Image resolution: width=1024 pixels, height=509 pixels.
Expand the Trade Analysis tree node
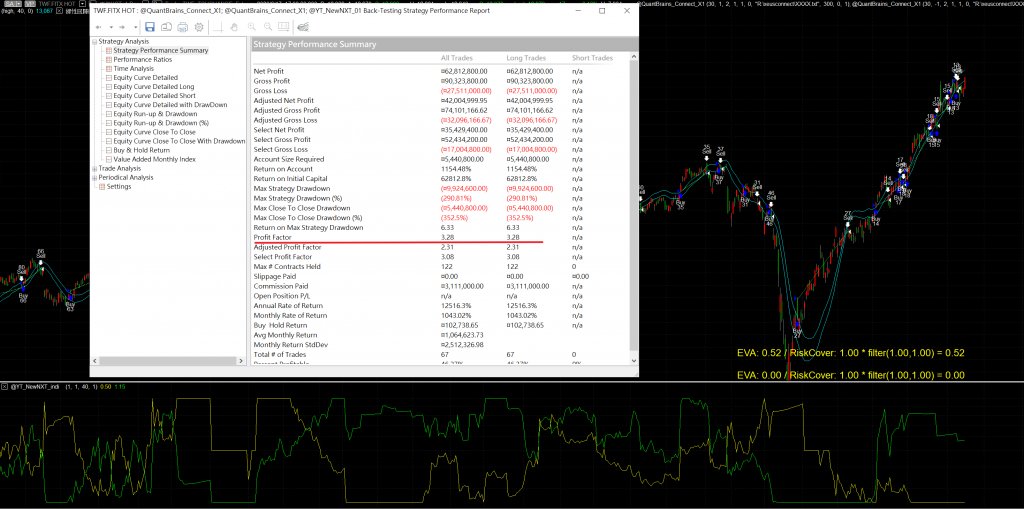(94, 169)
